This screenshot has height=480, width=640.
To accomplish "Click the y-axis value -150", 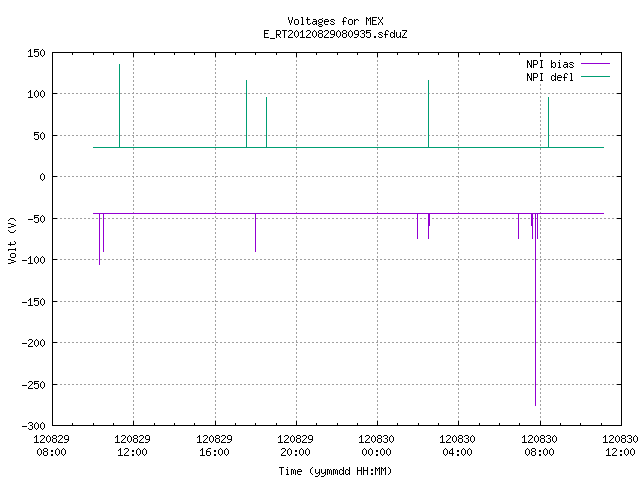I will (33, 302).
